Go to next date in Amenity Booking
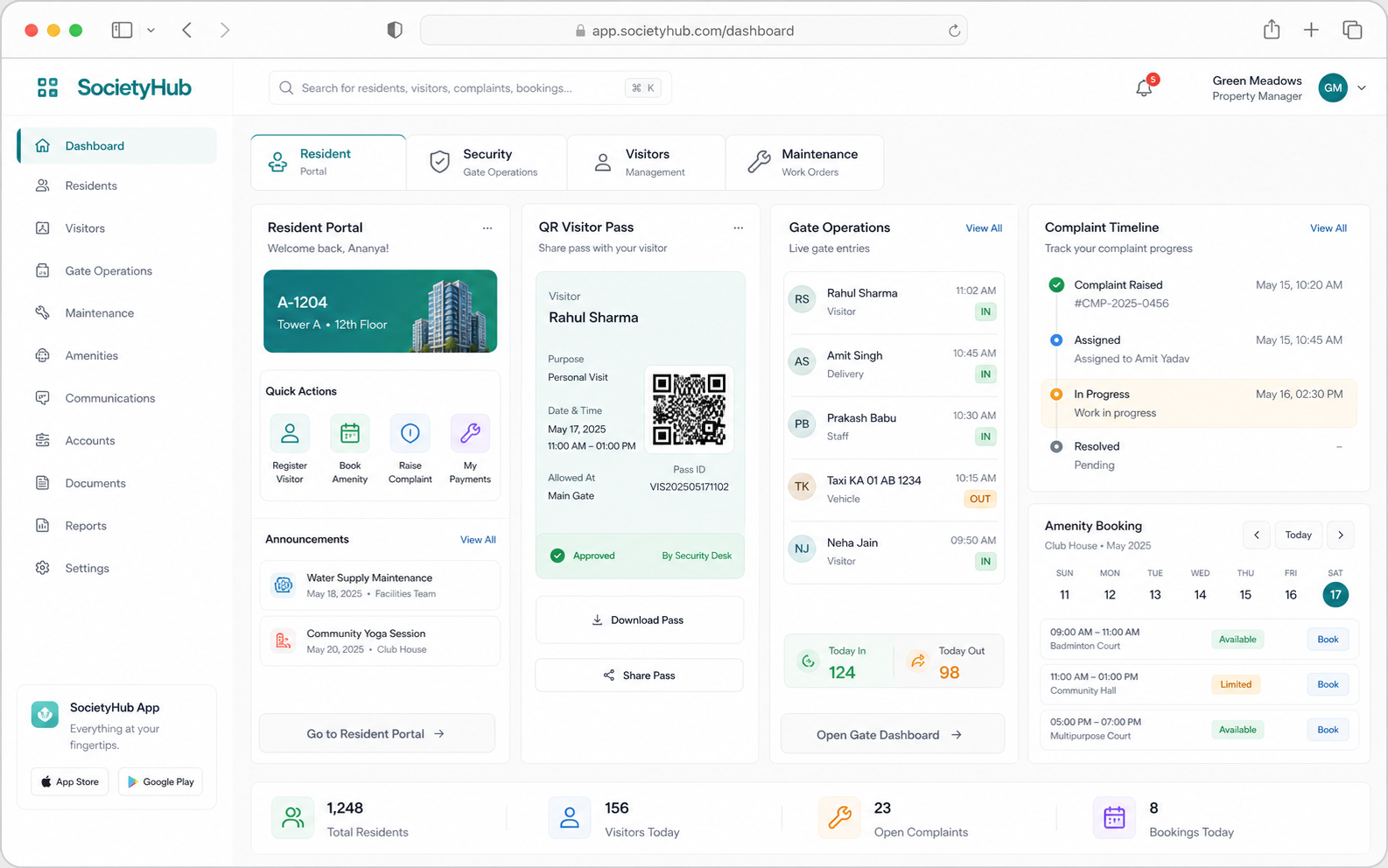Image resolution: width=1388 pixels, height=868 pixels. click(x=1341, y=535)
